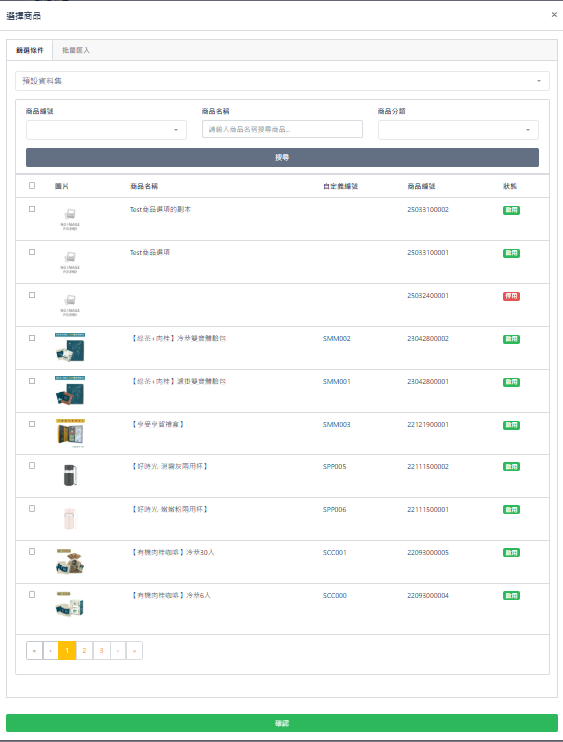The width and height of the screenshot is (563, 742).
Task: Go to next page with › button
Action: [x=118, y=651]
